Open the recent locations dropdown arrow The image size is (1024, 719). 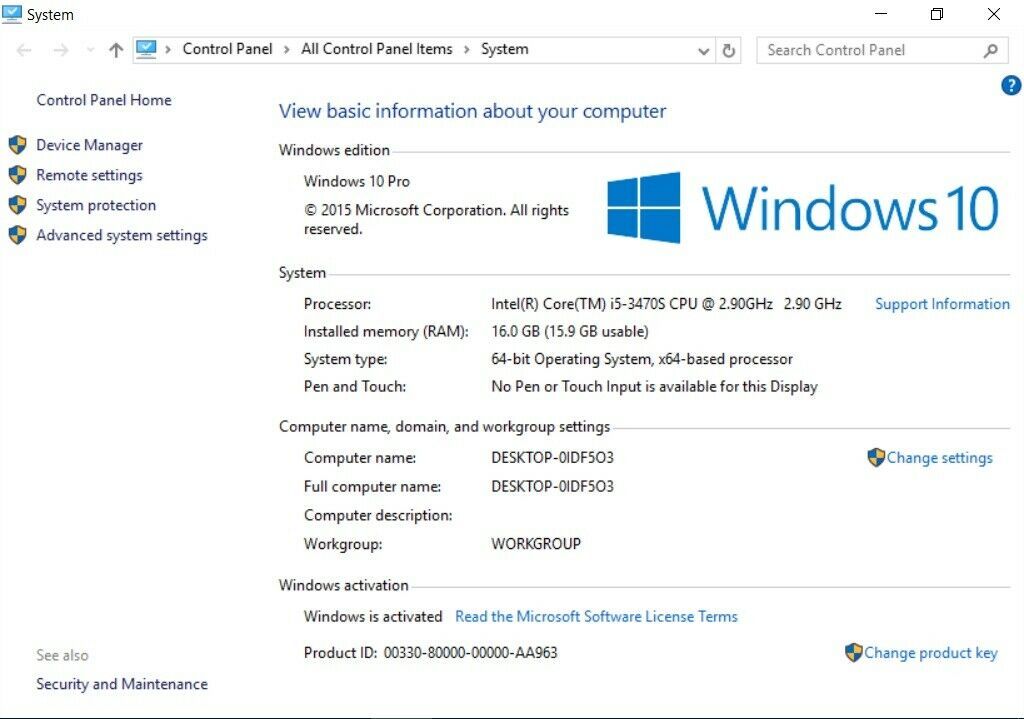tap(90, 50)
